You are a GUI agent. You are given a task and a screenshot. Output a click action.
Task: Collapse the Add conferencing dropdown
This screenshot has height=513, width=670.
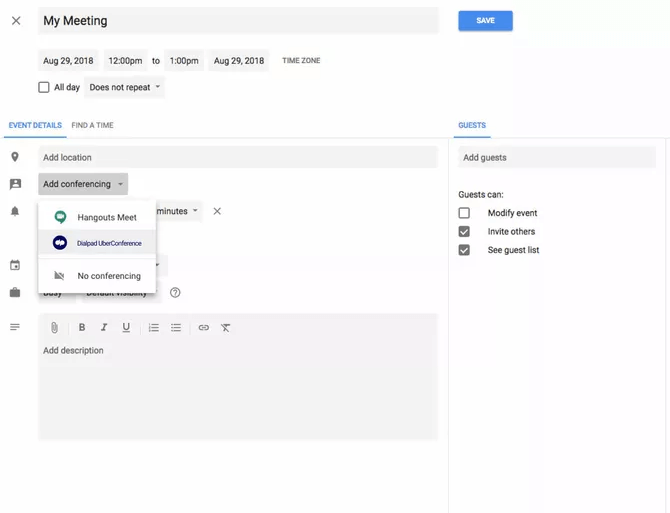pos(83,184)
